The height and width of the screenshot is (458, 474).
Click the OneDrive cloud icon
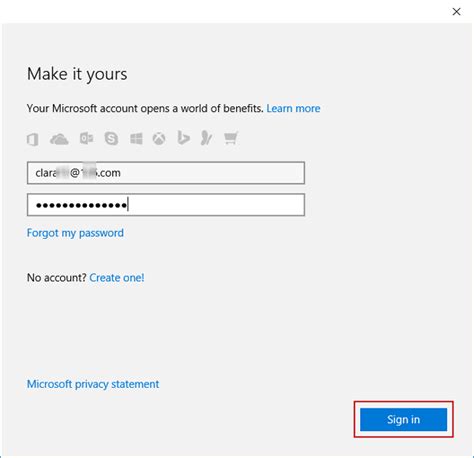[x=59, y=139]
